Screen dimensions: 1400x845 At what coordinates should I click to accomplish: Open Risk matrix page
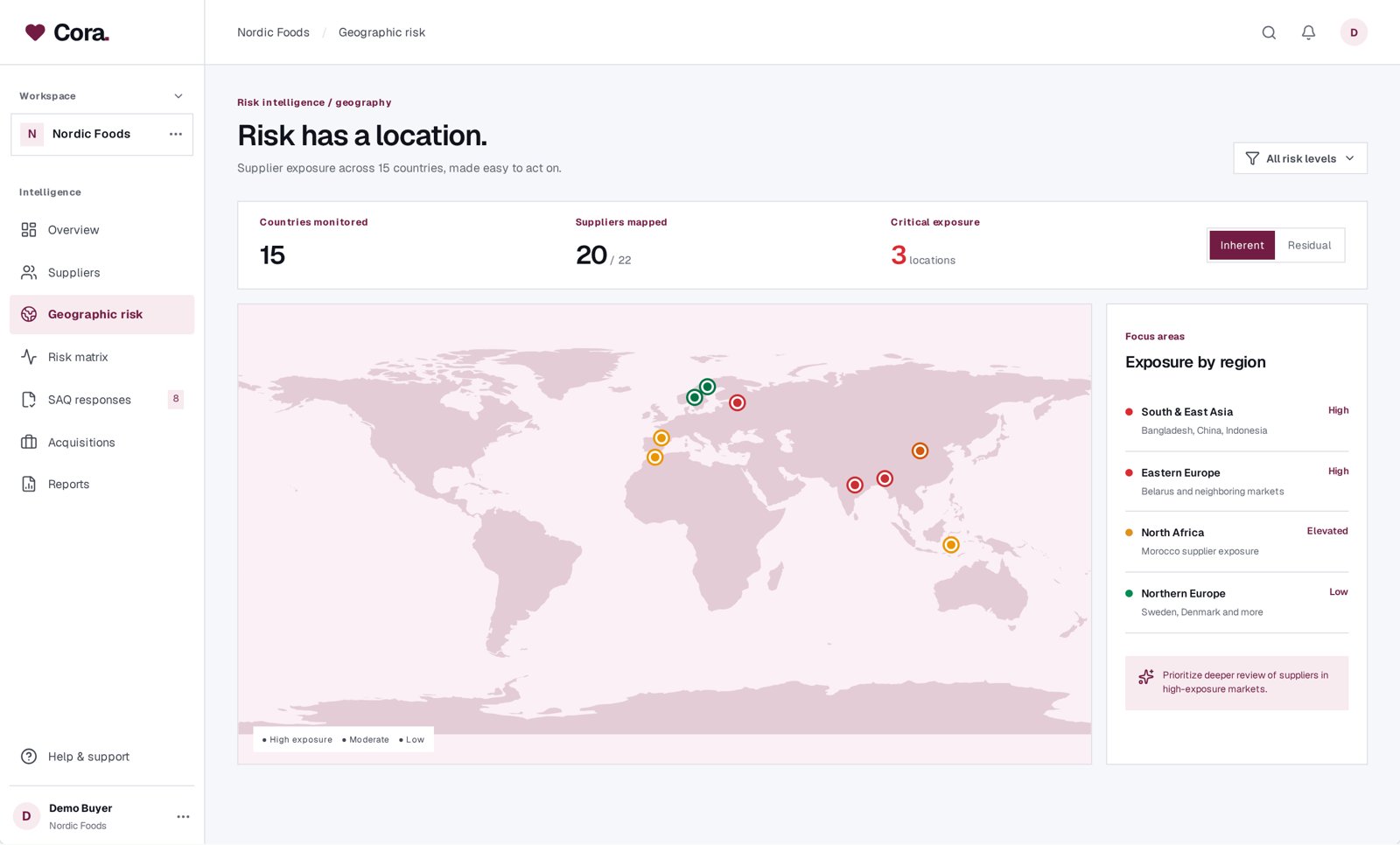[101, 357]
